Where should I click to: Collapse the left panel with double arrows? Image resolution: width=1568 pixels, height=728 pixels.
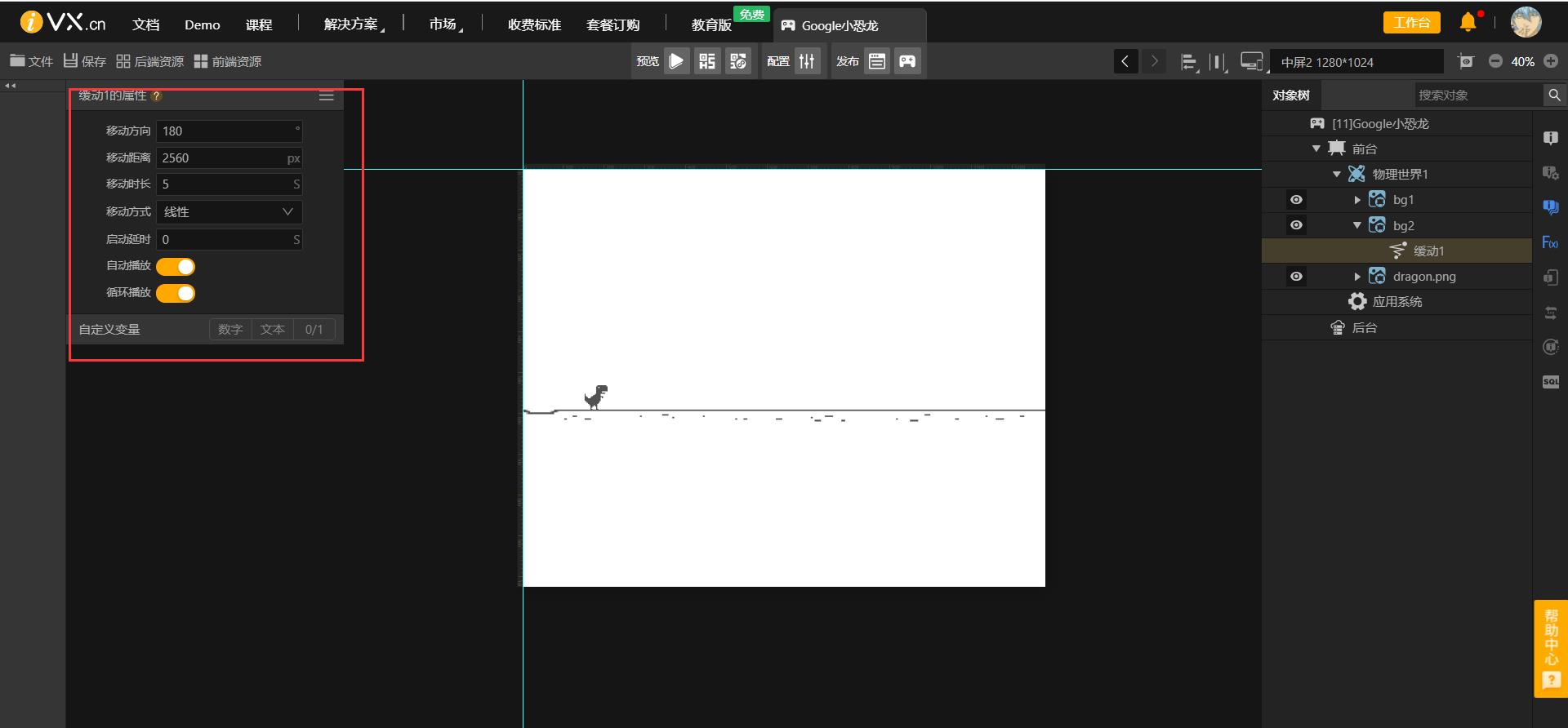(10, 86)
